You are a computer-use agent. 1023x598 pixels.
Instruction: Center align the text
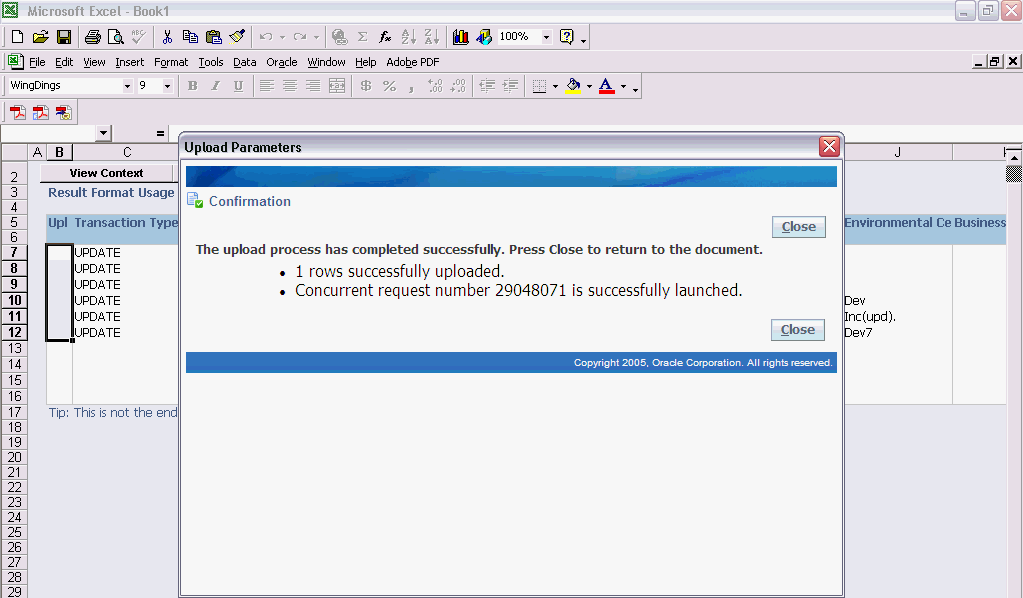coord(290,86)
